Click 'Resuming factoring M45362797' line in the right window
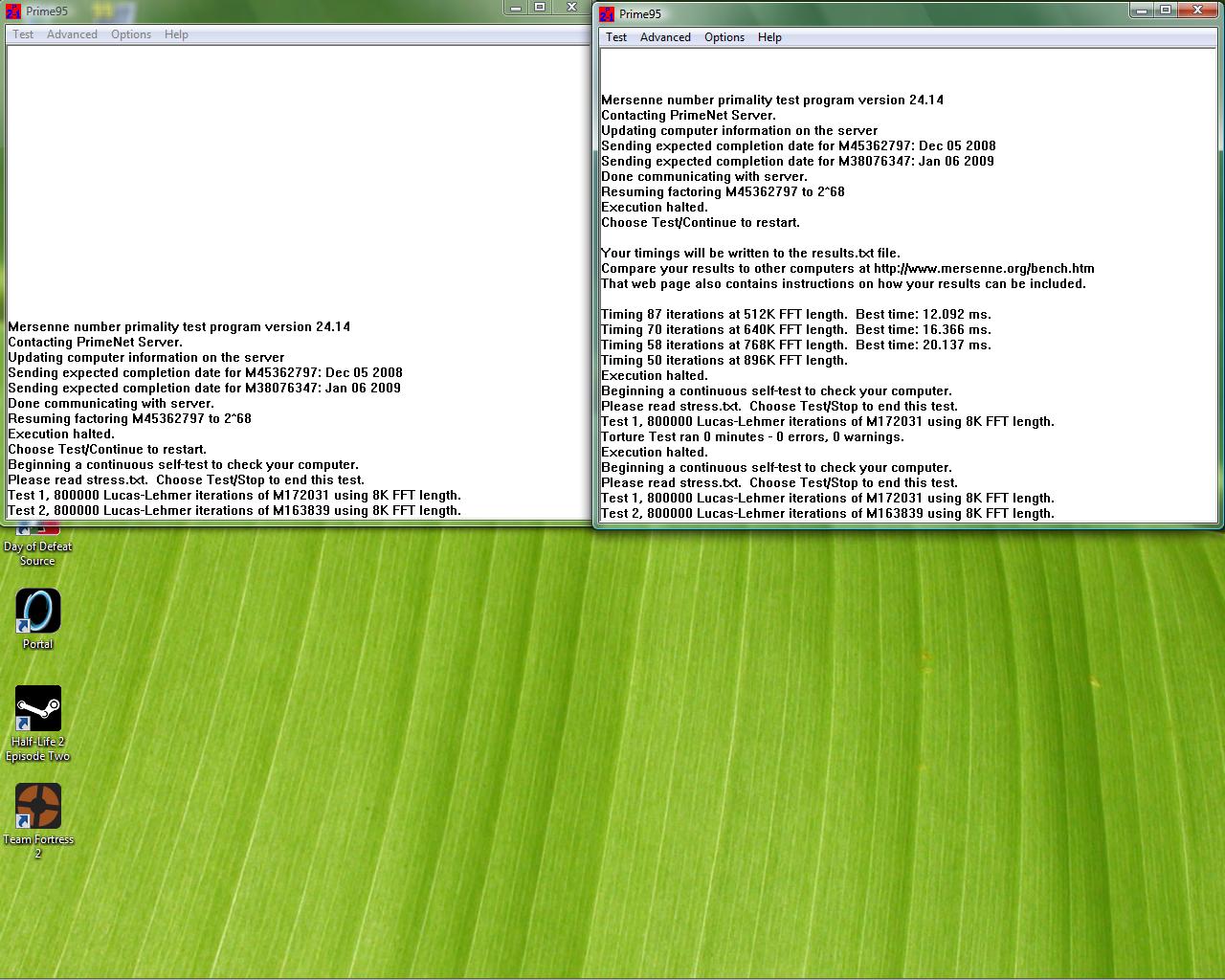This screenshot has width=1225, height=980. (x=723, y=192)
